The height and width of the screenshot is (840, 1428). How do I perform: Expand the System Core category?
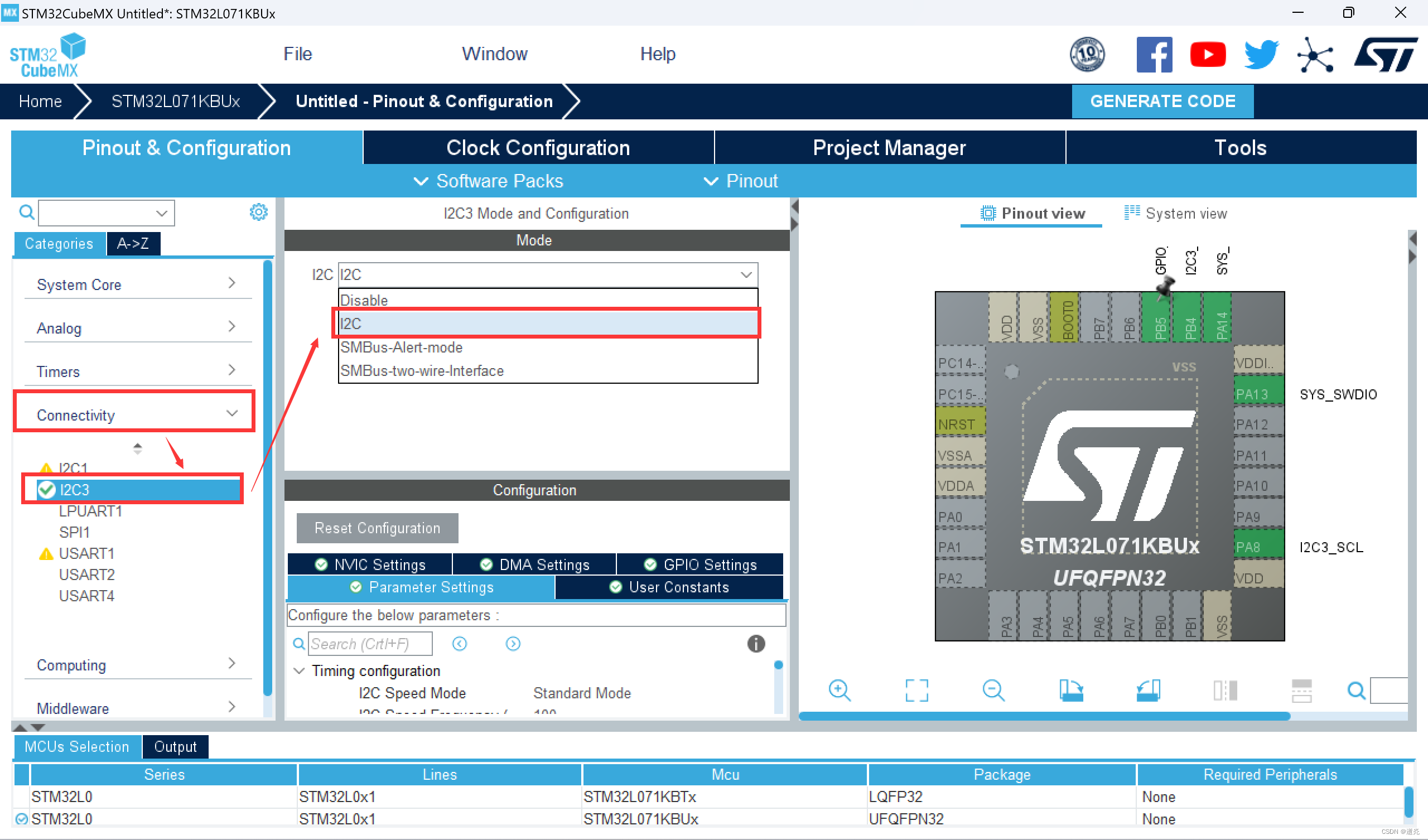[x=138, y=284]
